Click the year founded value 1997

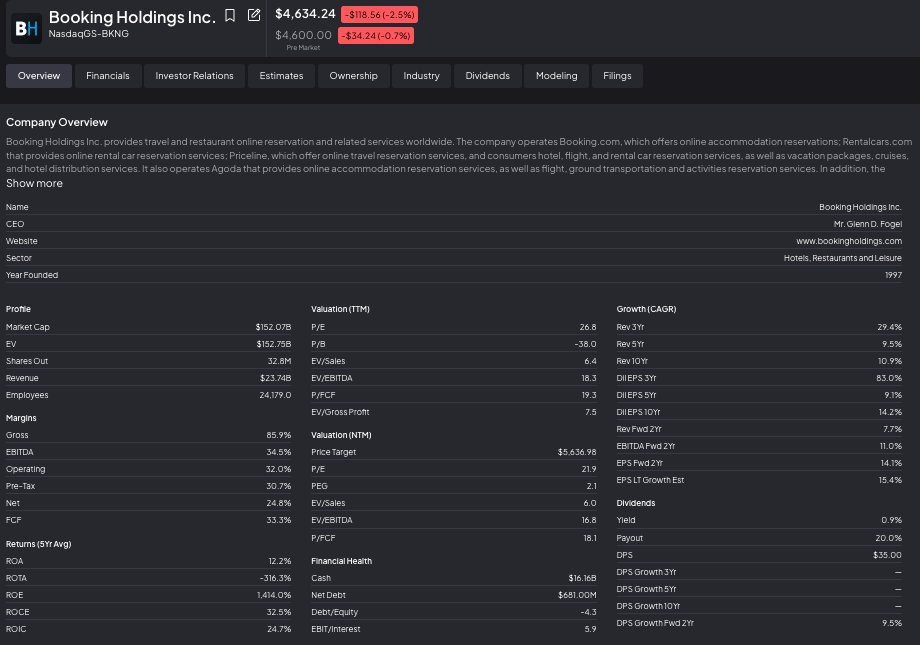pyautogui.click(x=894, y=275)
